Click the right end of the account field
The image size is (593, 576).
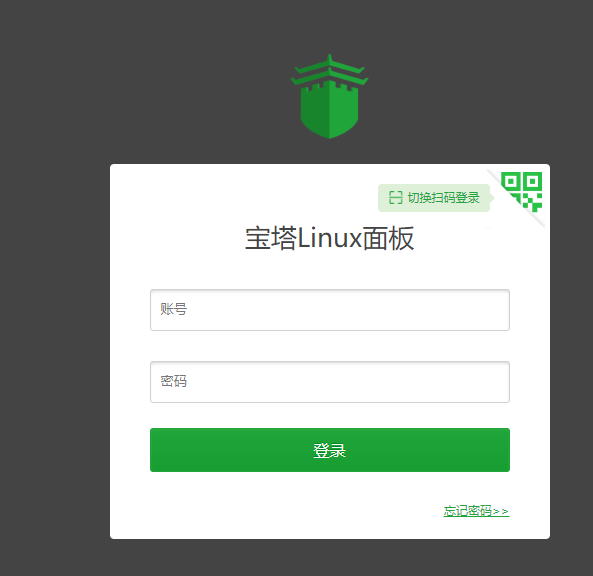(x=492, y=310)
